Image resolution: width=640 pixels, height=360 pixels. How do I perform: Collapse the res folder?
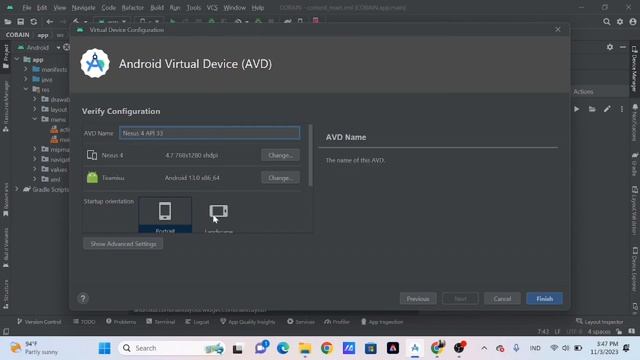point(26,89)
